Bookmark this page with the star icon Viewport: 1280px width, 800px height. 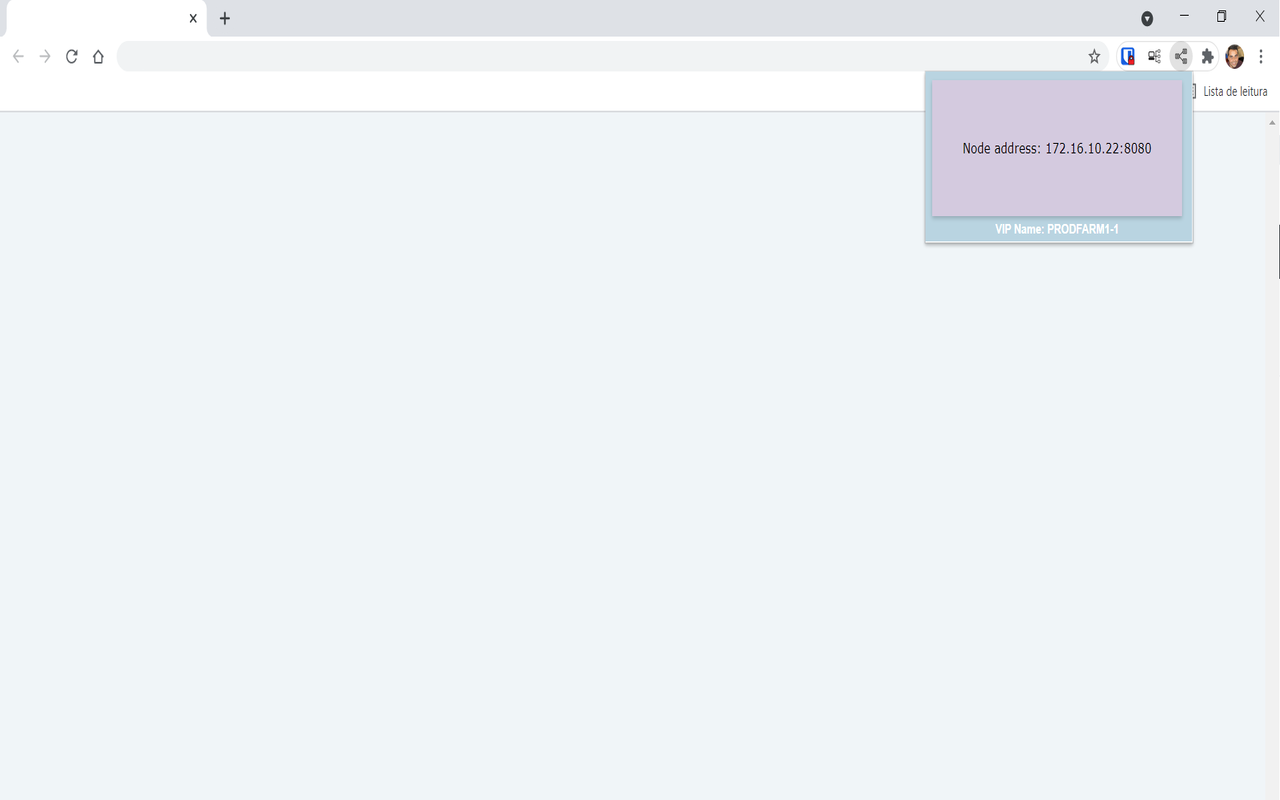pyautogui.click(x=1094, y=56)
